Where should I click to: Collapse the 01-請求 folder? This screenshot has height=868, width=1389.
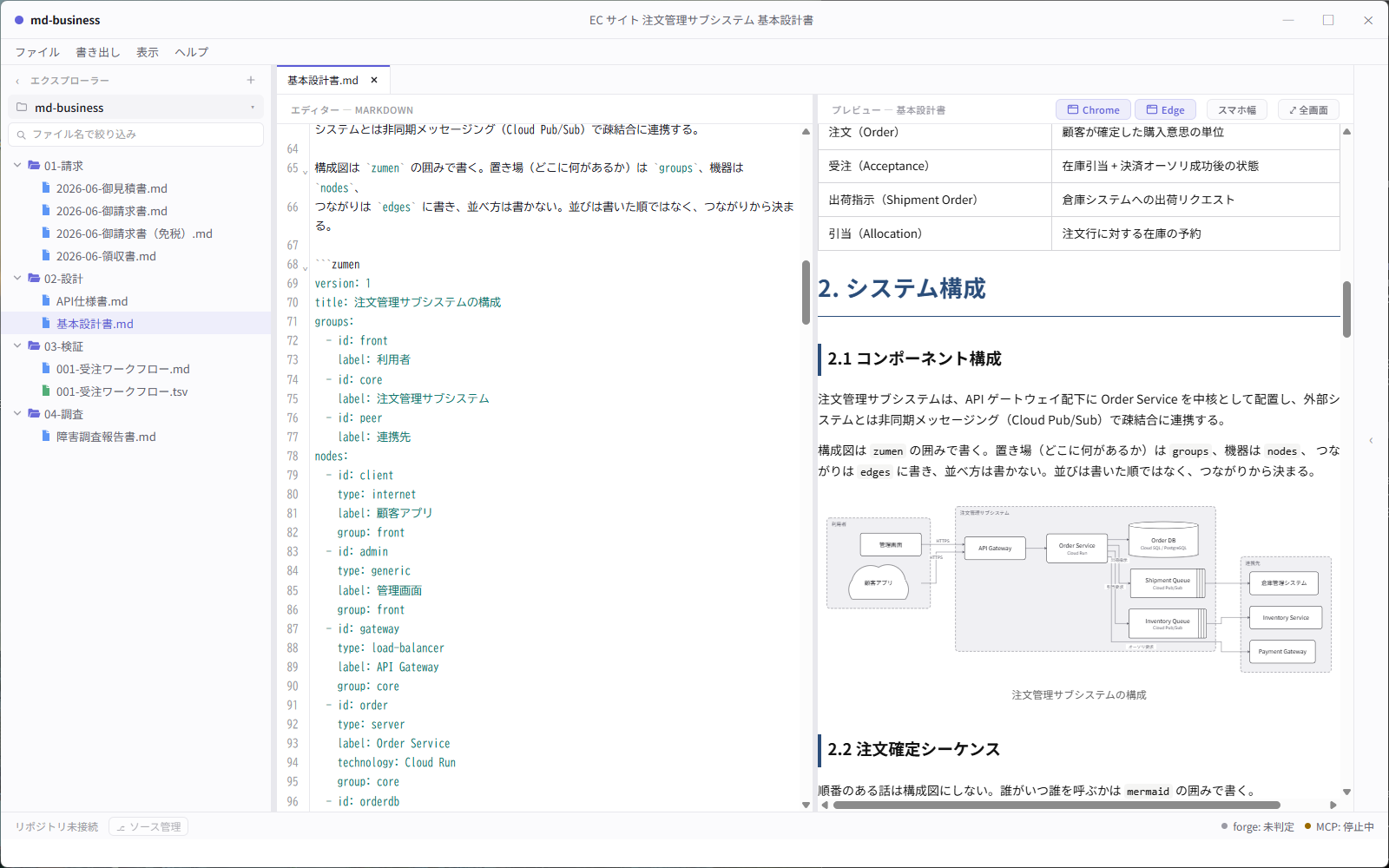point(17,165)
